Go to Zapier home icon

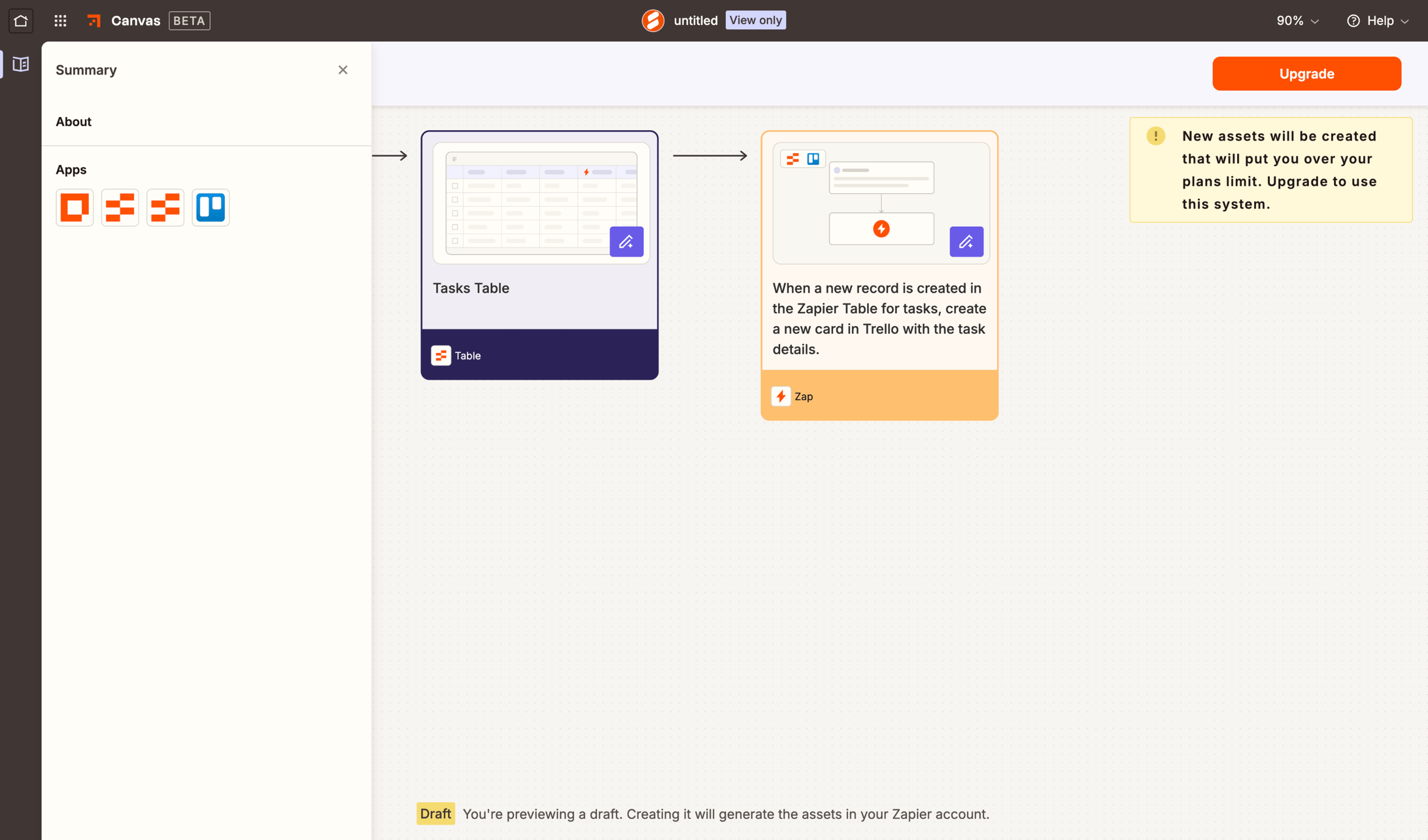coord(21,21)
